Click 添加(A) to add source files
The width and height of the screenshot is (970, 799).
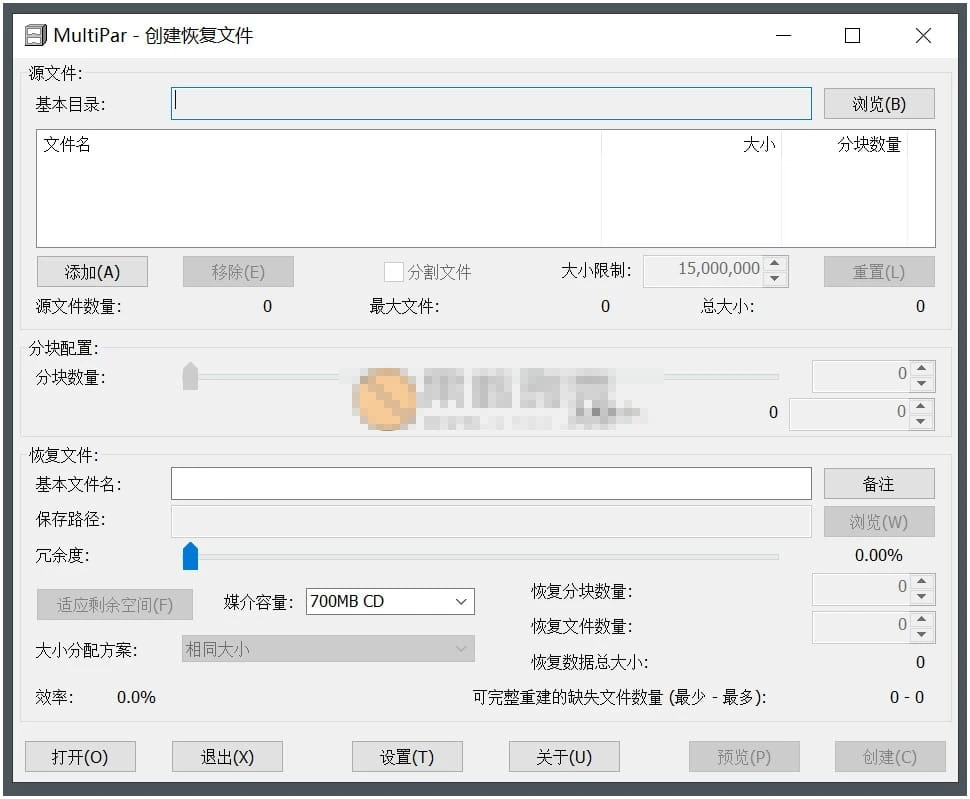pos(92,272)
